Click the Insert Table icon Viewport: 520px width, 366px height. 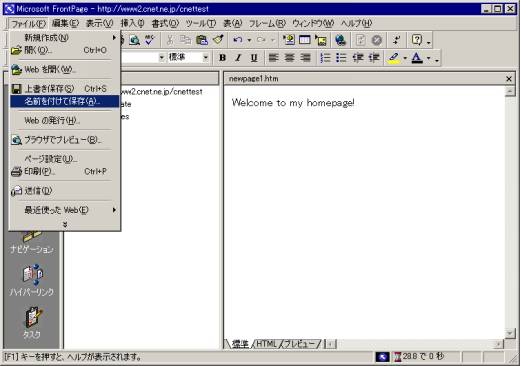[305, 40]
